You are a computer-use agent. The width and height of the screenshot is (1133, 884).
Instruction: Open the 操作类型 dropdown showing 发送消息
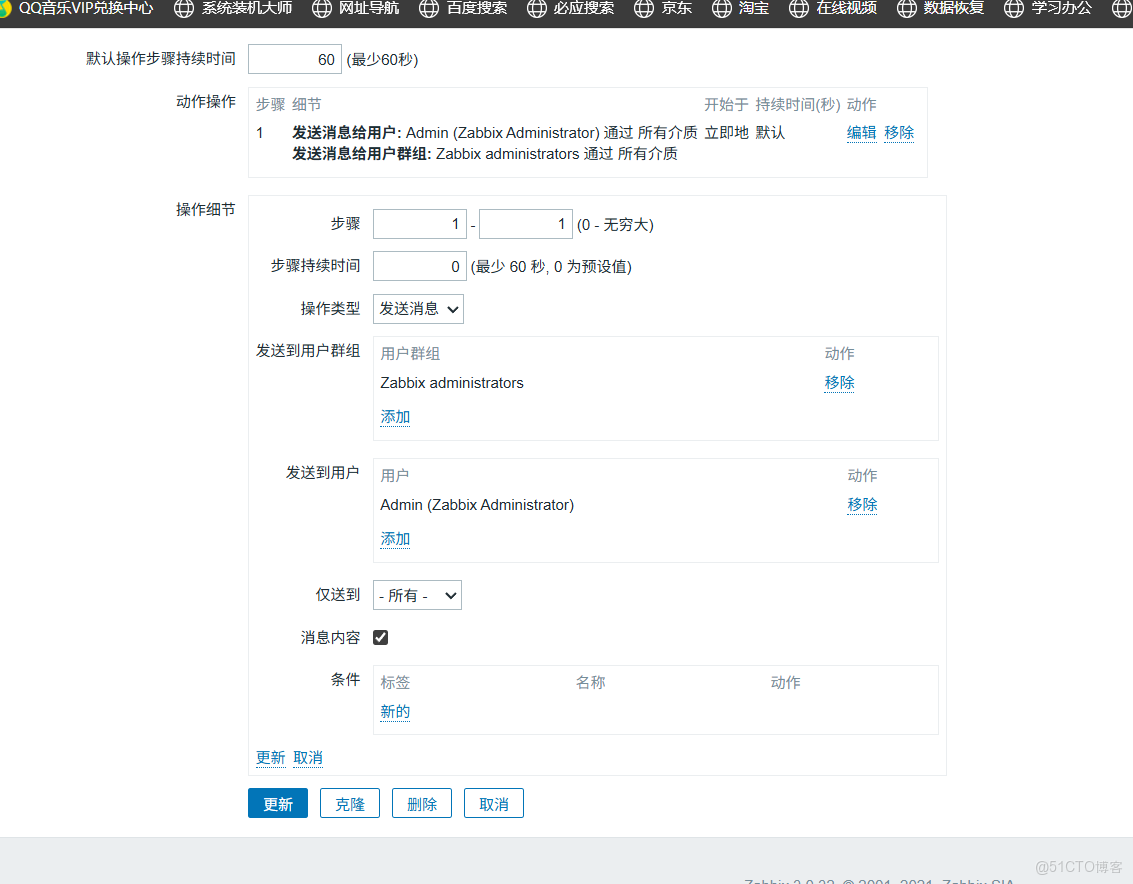(x=418, y=309)
